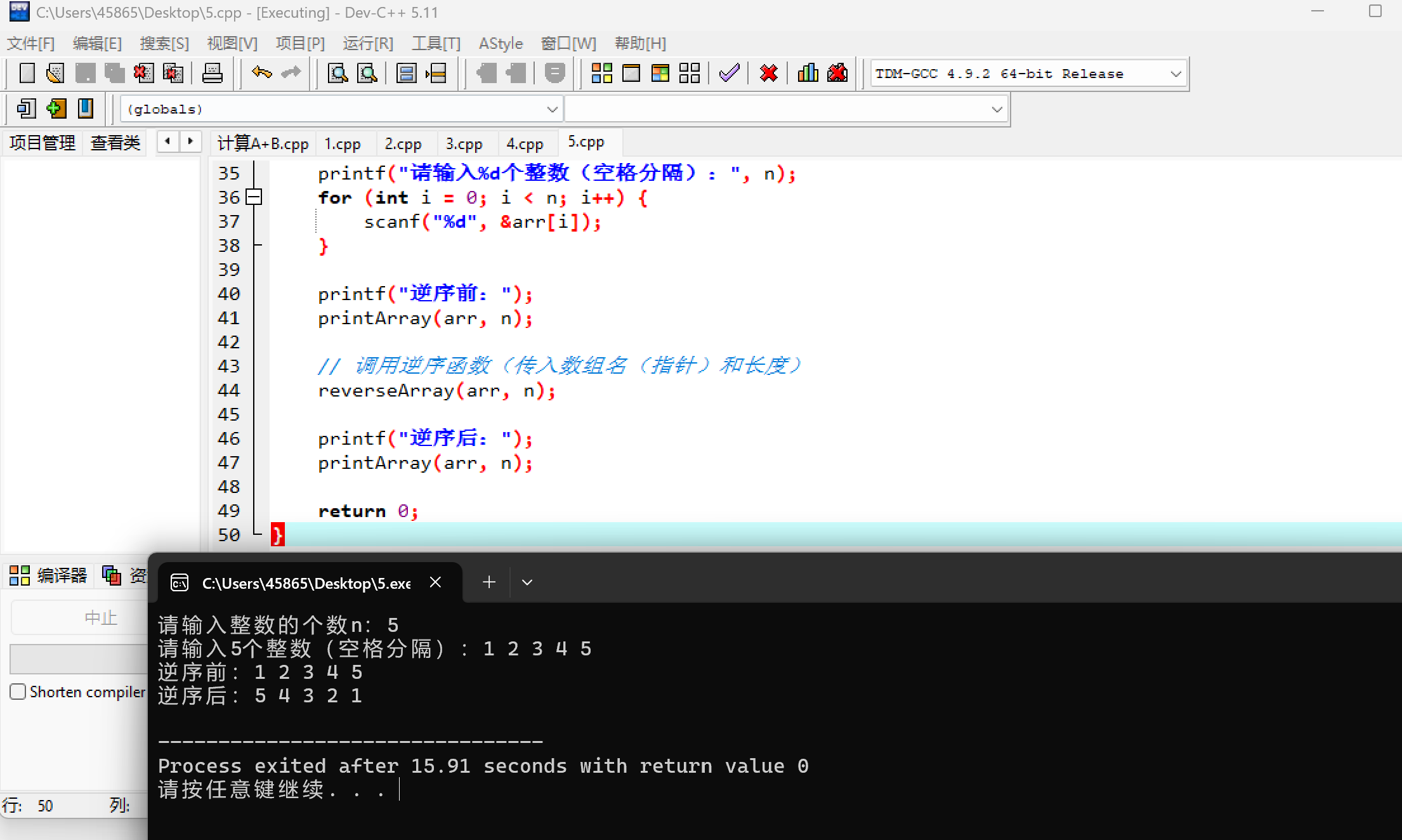1402x840 pixels.
Task: Open the 运行[R] menu
Action: pyautogui.click(x=368, y=43)
